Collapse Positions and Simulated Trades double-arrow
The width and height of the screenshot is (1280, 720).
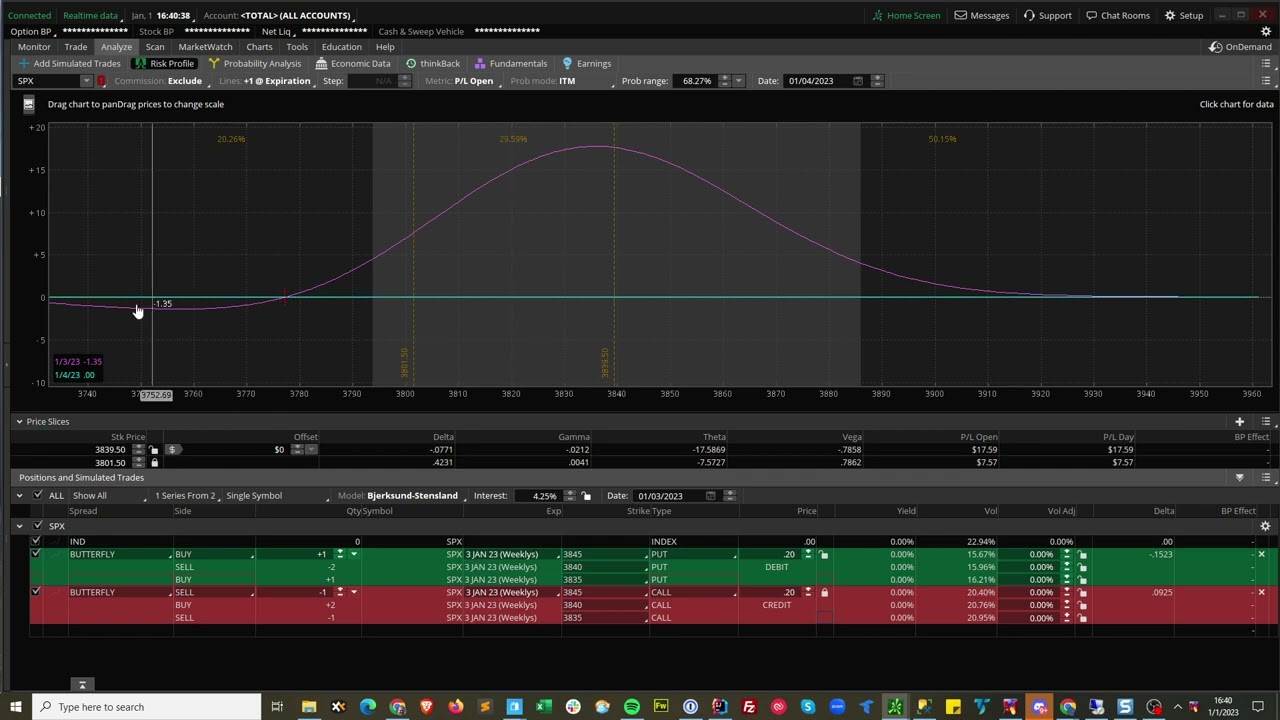(x=1239, y=478)
